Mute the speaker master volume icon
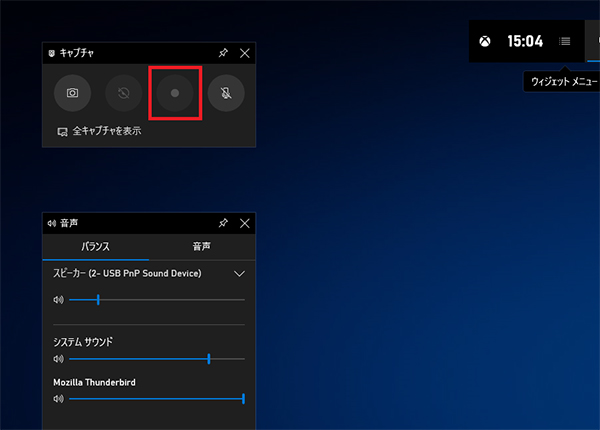The height and width of the screenshot is (430, 600). (59, 300)
